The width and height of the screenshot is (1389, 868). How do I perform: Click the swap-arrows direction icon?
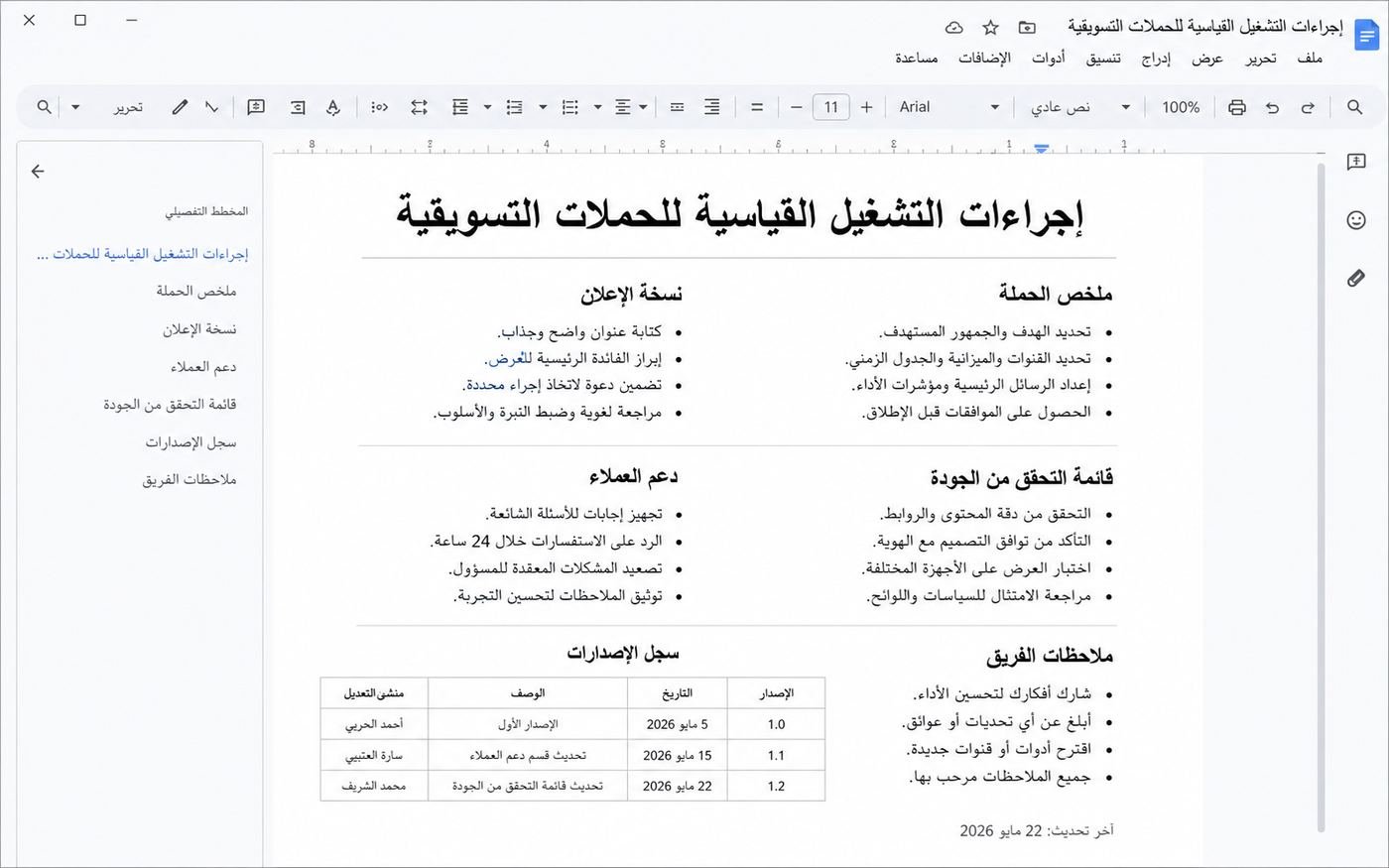419,107
